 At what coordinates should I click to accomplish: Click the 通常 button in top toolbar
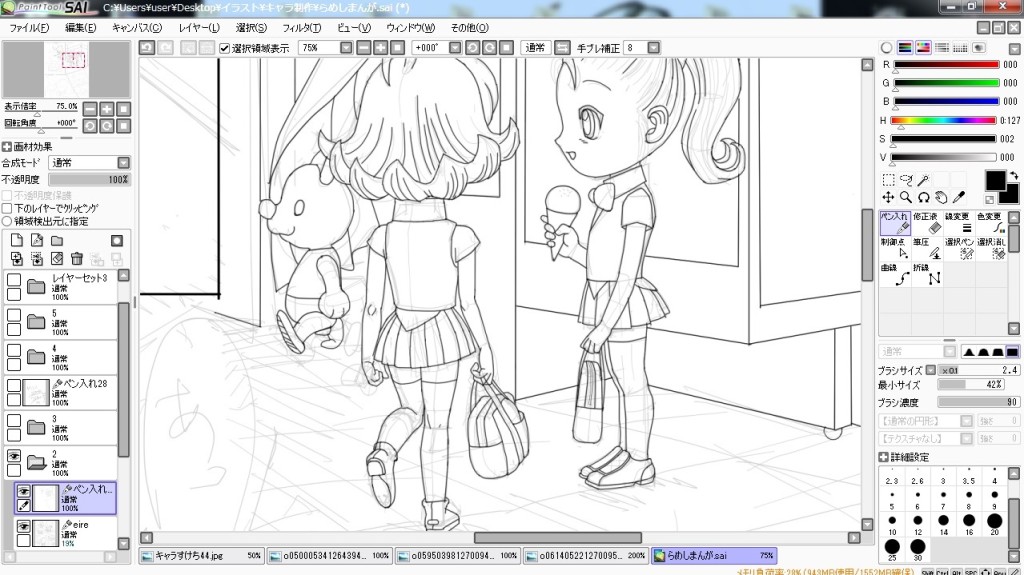point(535,47)
